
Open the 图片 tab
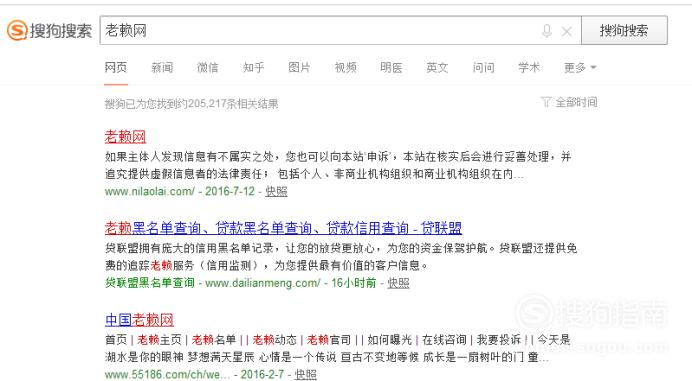(x=299, y=68)
